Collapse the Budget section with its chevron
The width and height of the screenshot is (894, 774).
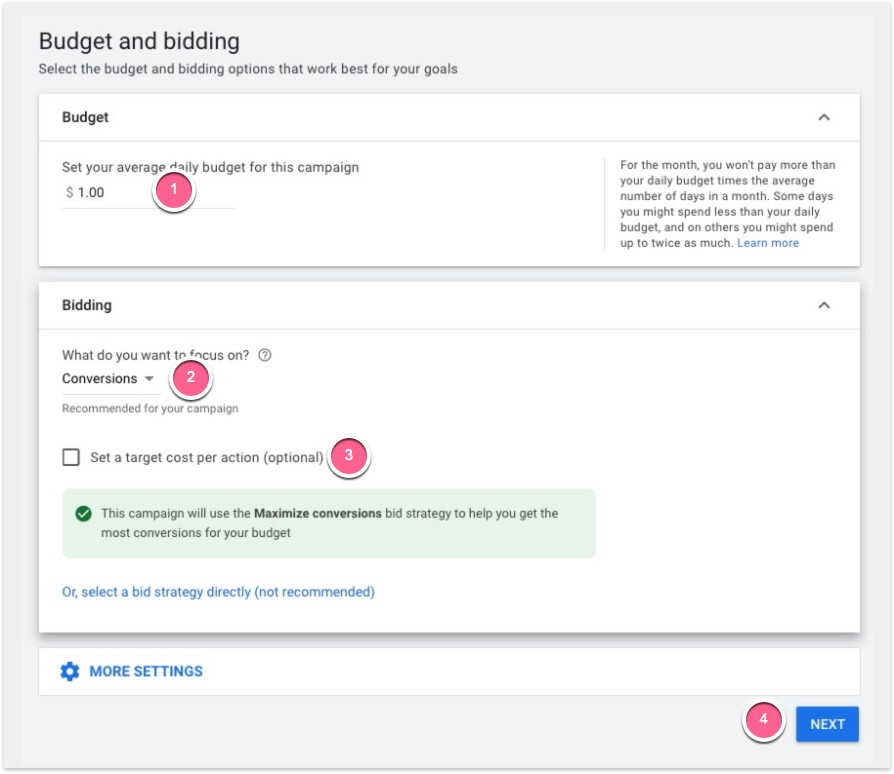point(823,117)
